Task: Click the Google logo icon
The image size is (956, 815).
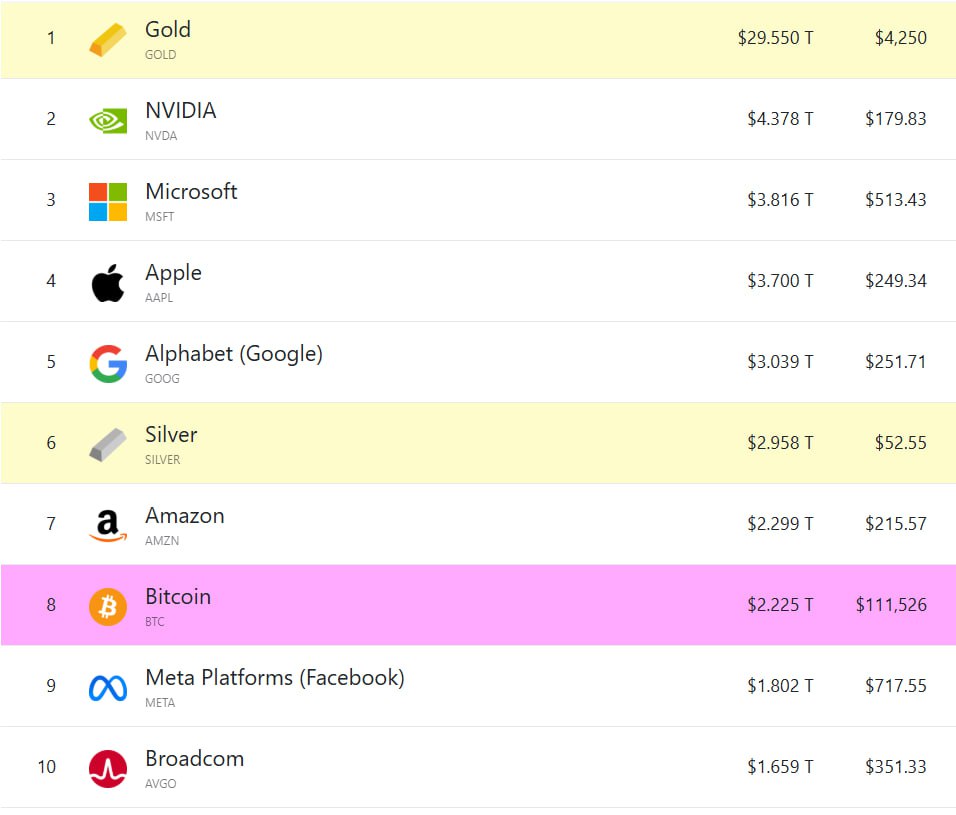Action: click(107, 364)
